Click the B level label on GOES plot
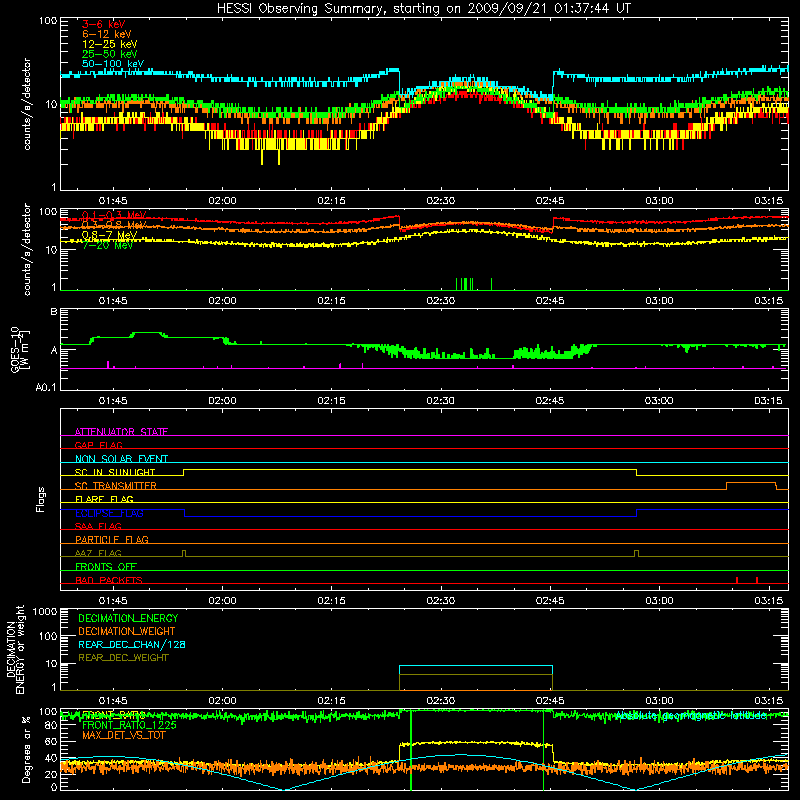Screen dimensions: 800x800 tap(54, 312)
